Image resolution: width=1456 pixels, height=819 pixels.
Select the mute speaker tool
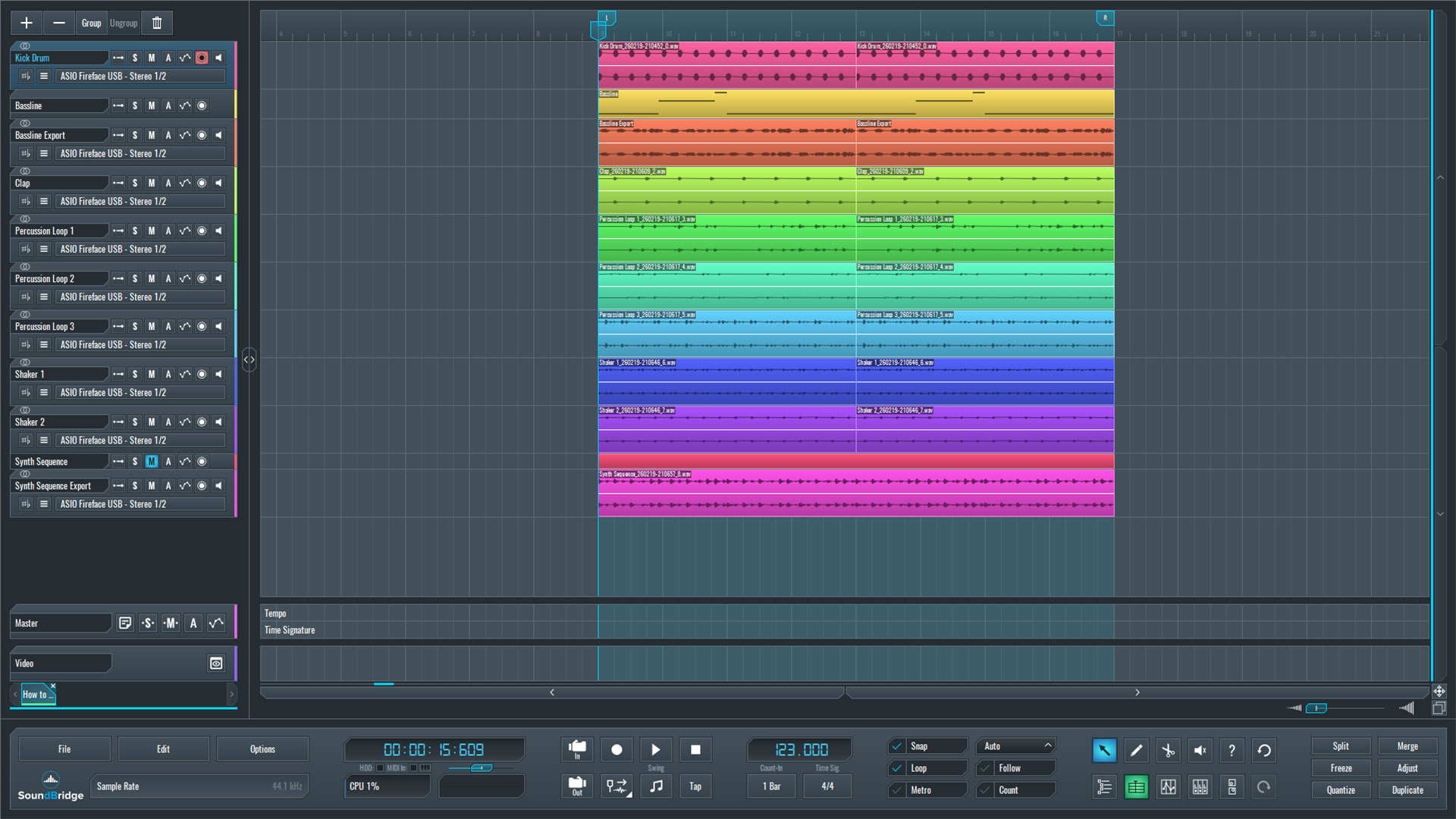coord(1200,750)
